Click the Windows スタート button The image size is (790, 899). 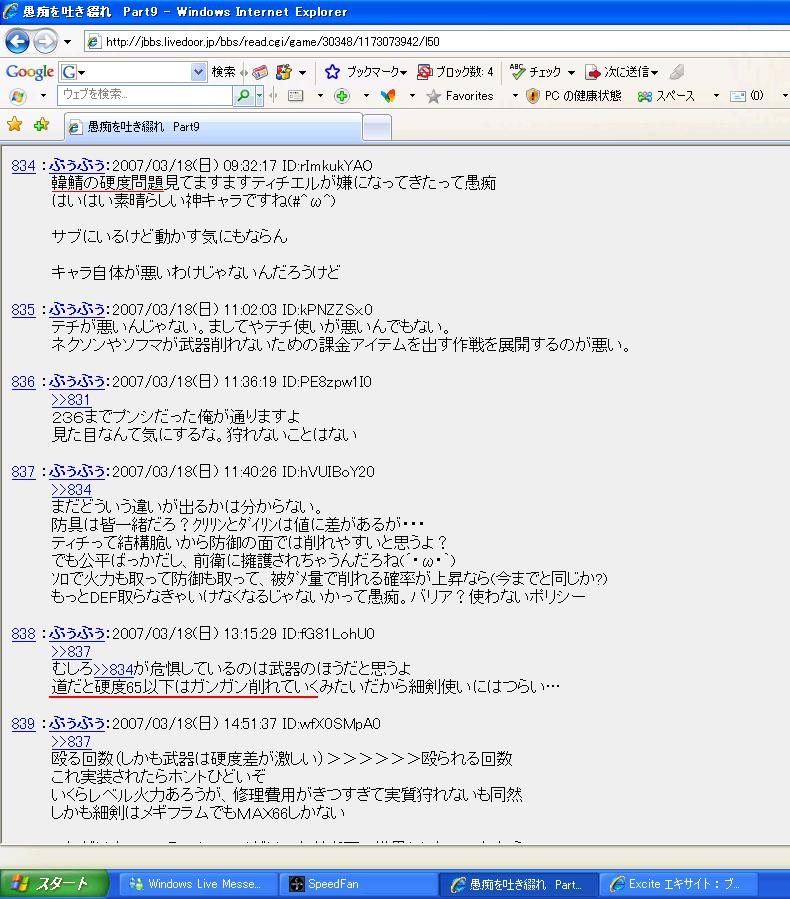pos(54,884)
